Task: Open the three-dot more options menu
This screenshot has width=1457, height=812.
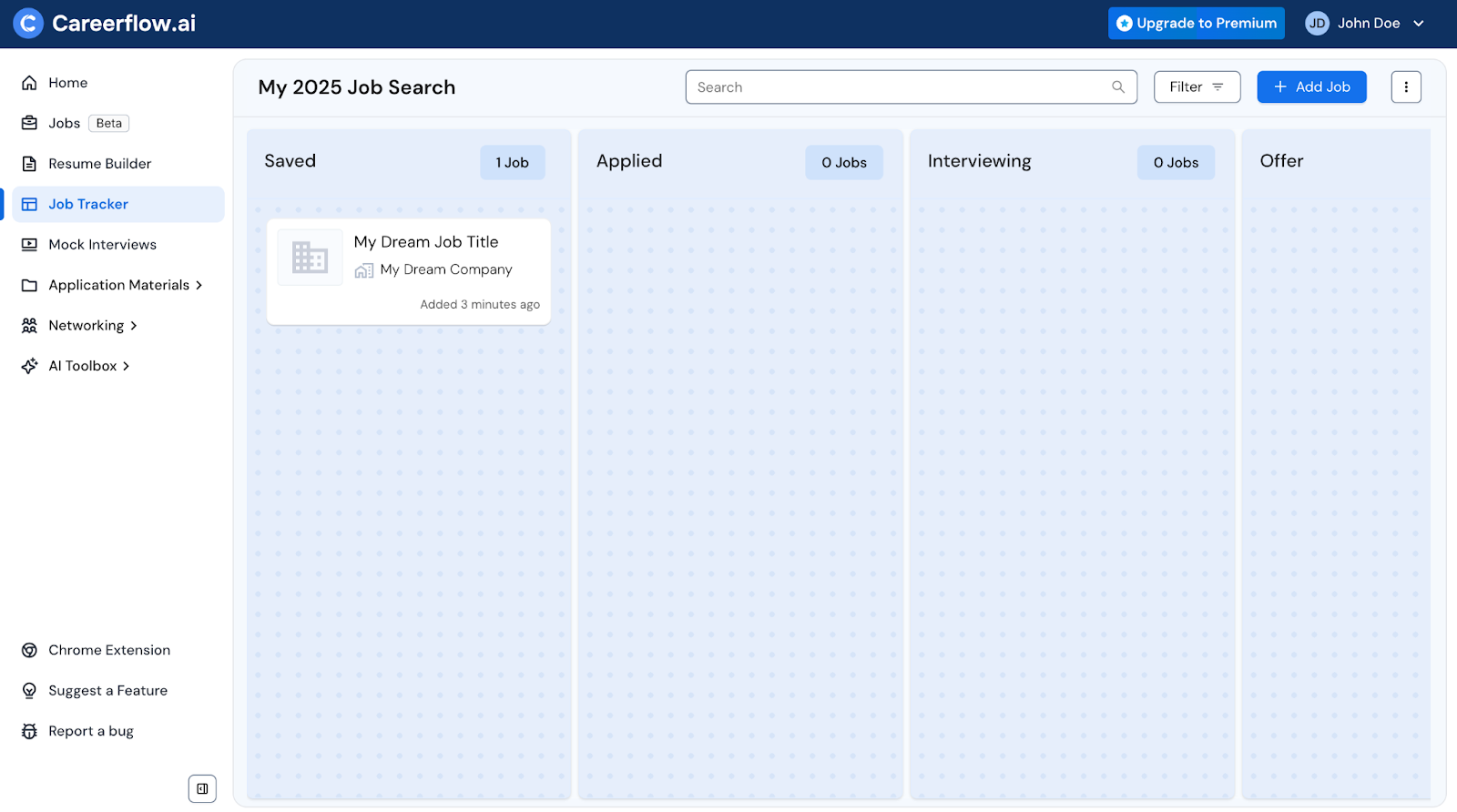Action: [x=1405, y=87]
